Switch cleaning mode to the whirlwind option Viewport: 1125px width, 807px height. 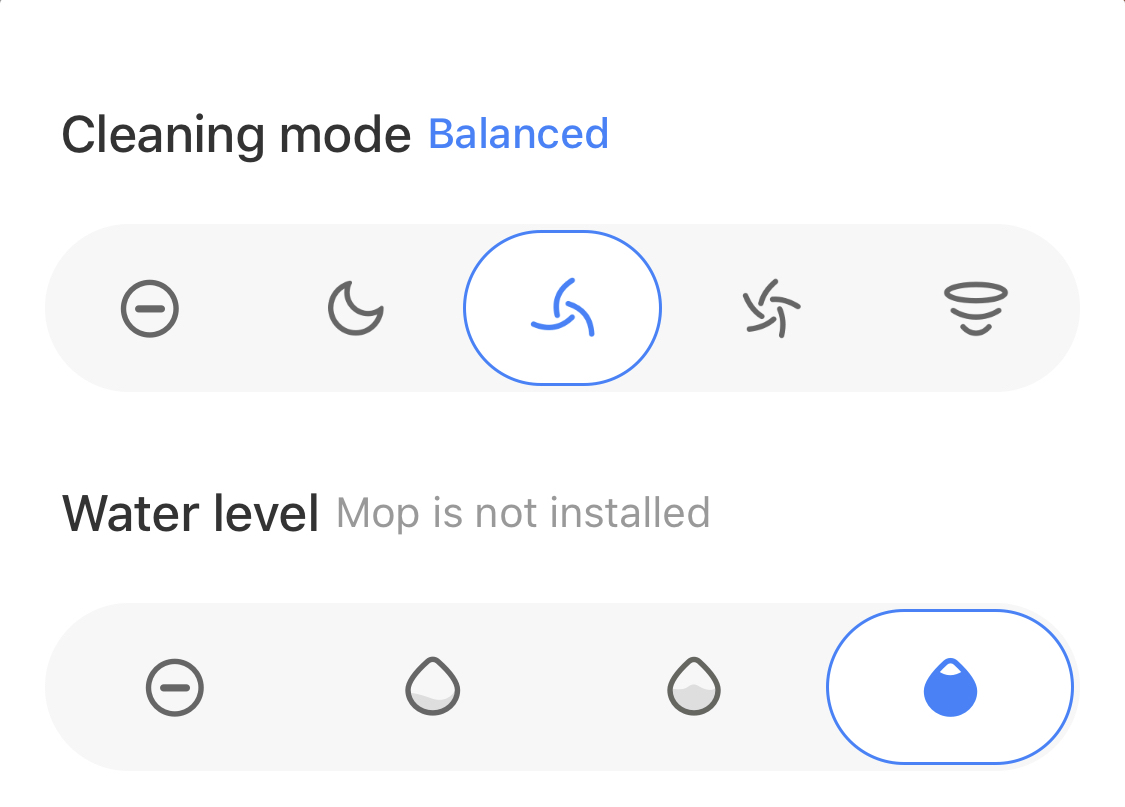976,308
